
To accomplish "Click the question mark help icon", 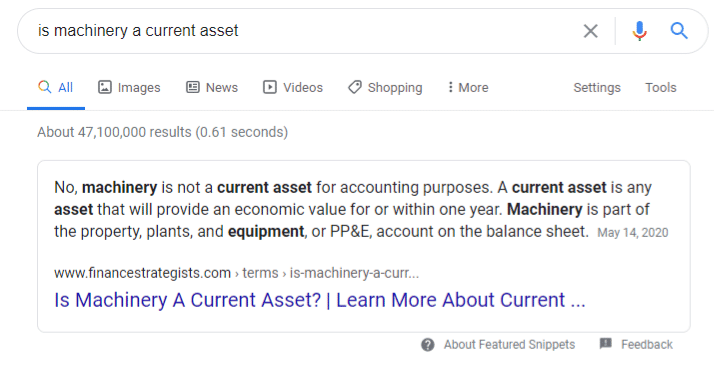I will [428, 345].
